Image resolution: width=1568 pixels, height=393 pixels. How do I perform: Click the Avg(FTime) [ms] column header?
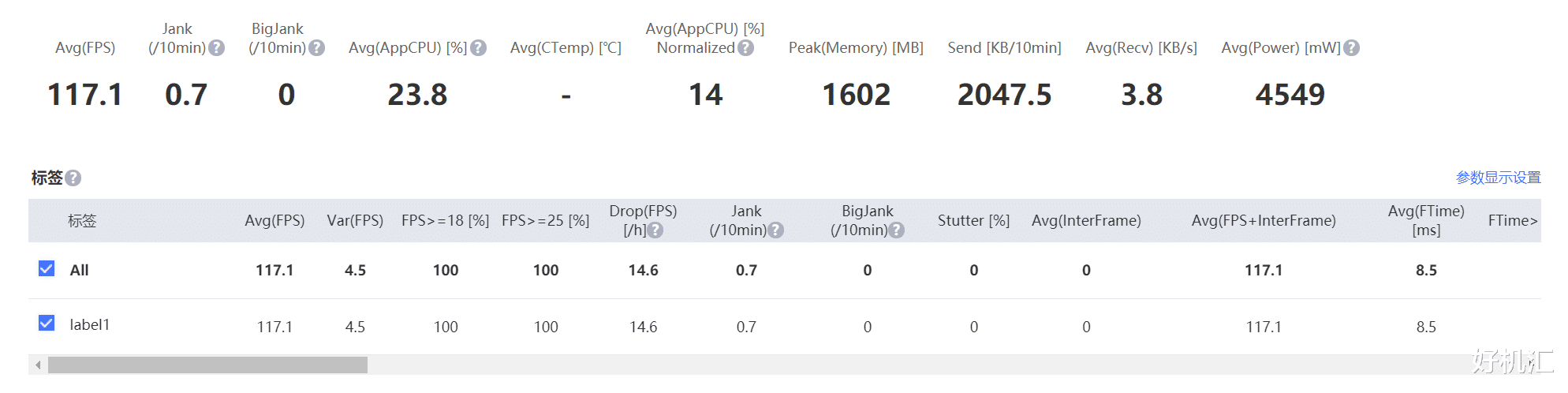point(1426,221)
